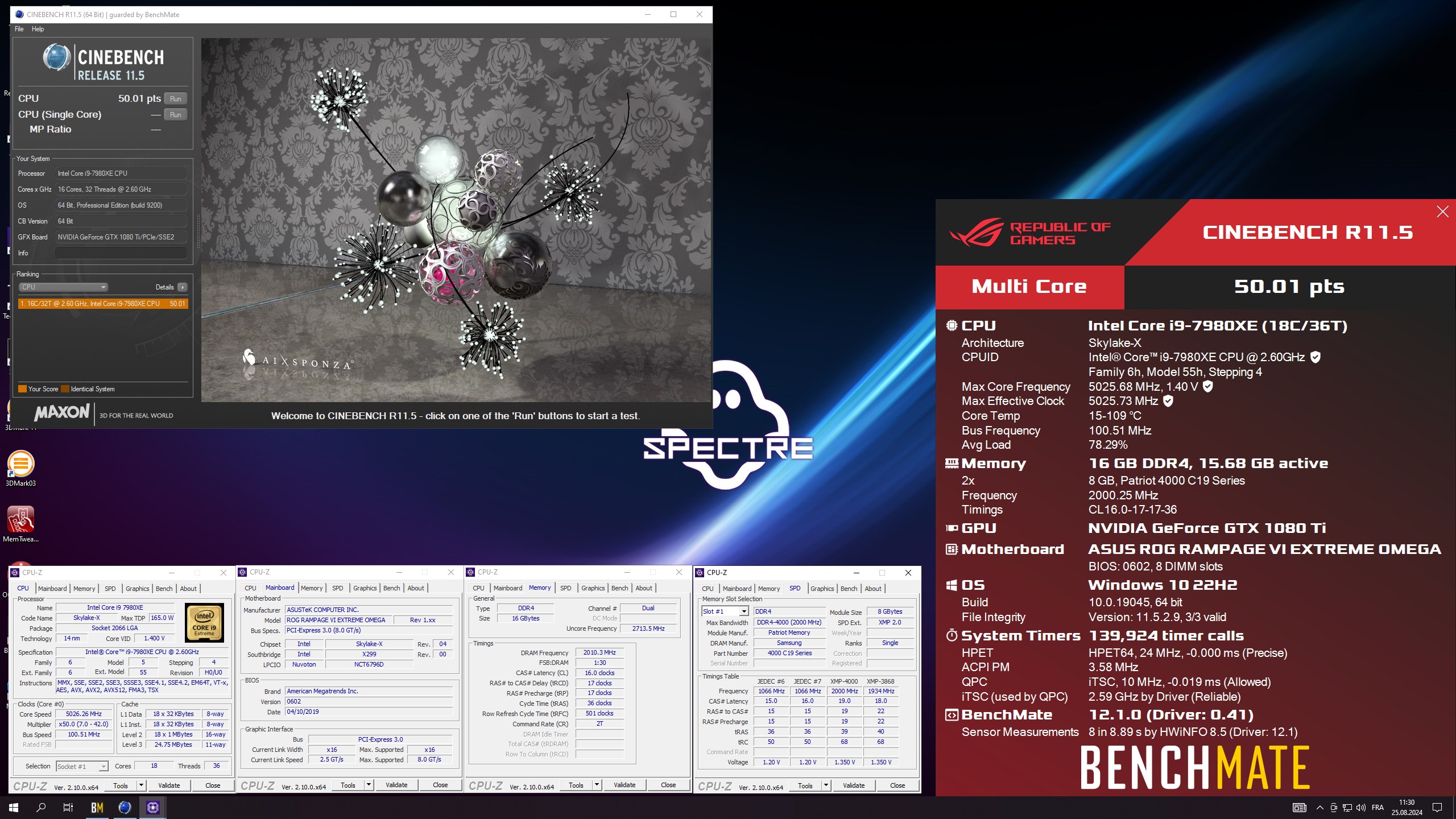This screenshot has height=819, width=1456.
Task: Click the title bar chip icon of the CPU-Z Memory window
Action: [471, 572]
